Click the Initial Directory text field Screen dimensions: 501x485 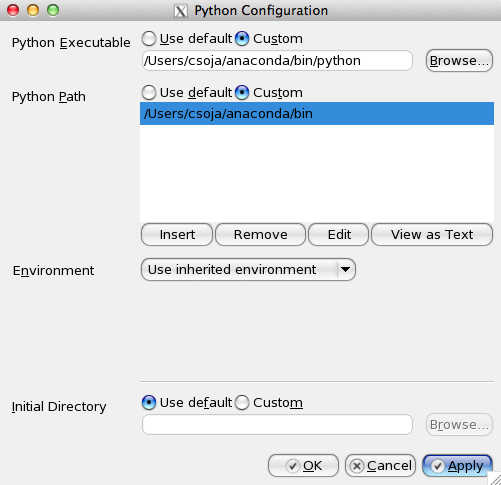pos(277,425)
